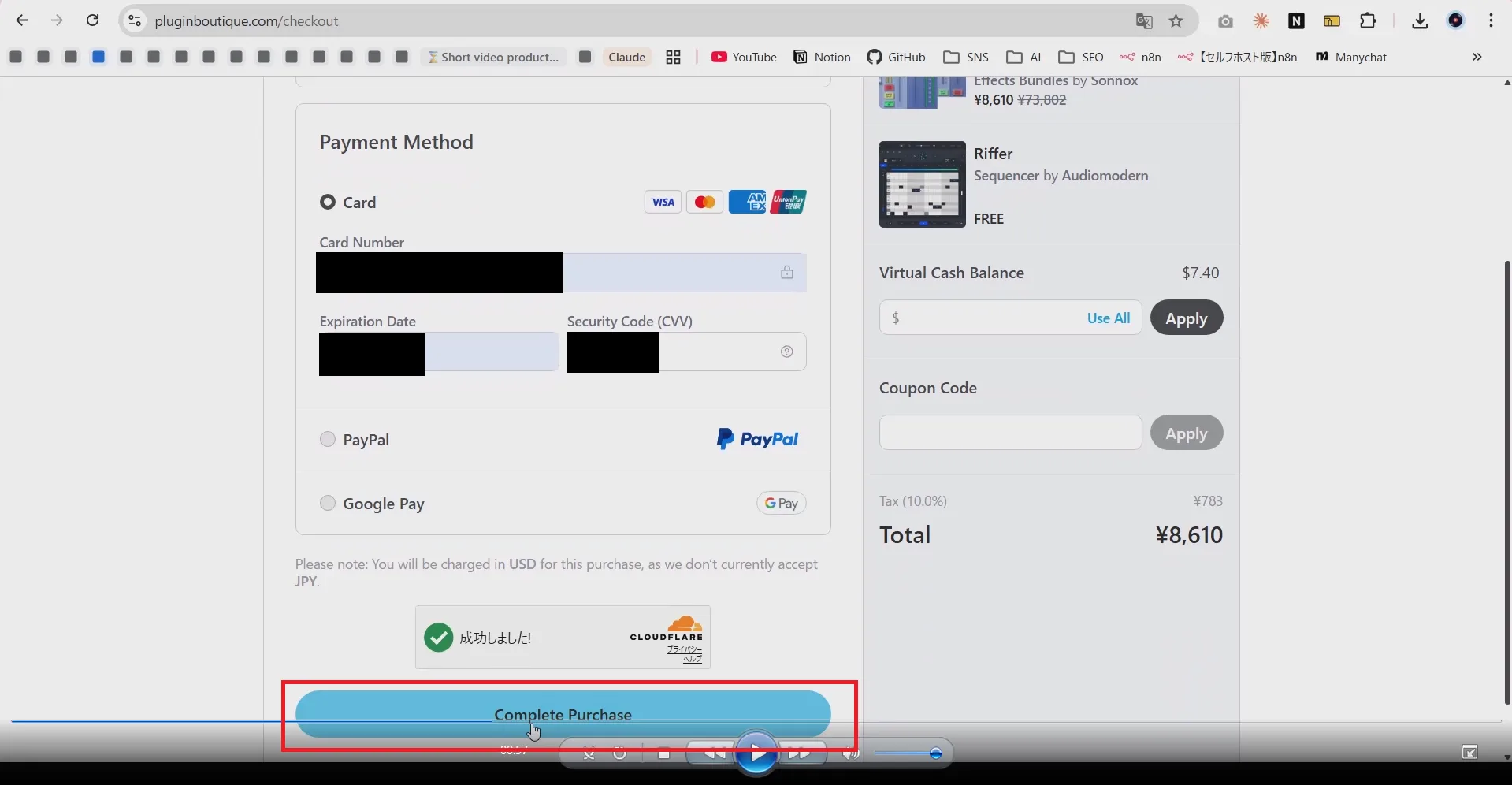Select the PayPal payment option
This screenshot has width=1512, height=785.
(328, 440)
